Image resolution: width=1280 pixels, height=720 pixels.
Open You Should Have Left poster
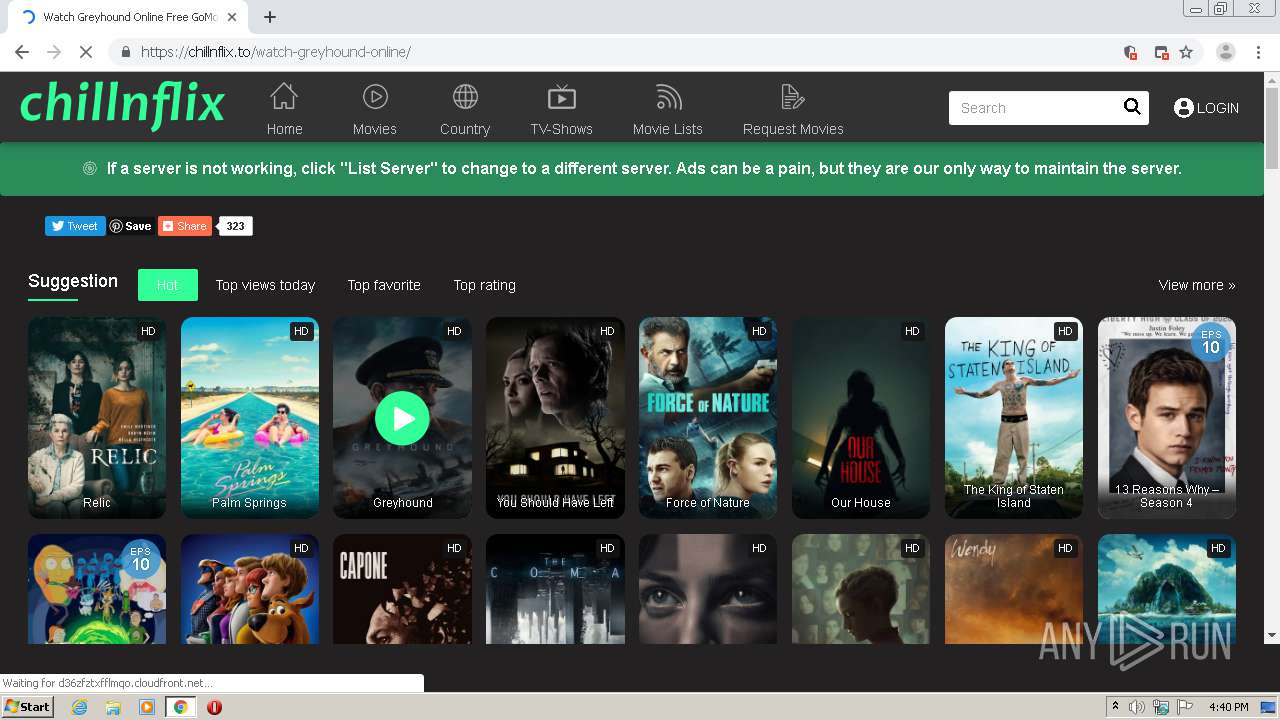coord(555,418)
